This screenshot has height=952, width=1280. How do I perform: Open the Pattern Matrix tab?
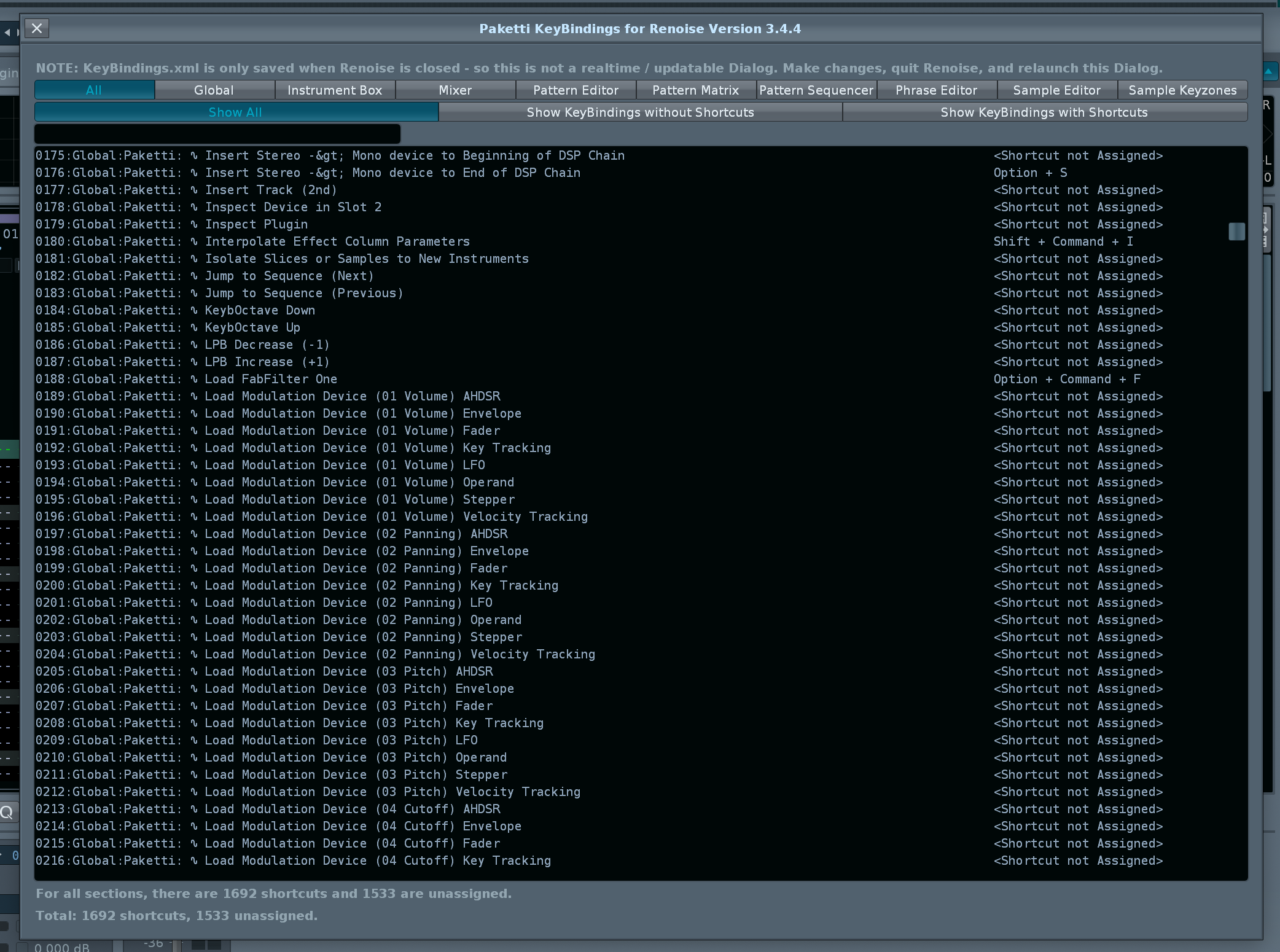point(695,90)
